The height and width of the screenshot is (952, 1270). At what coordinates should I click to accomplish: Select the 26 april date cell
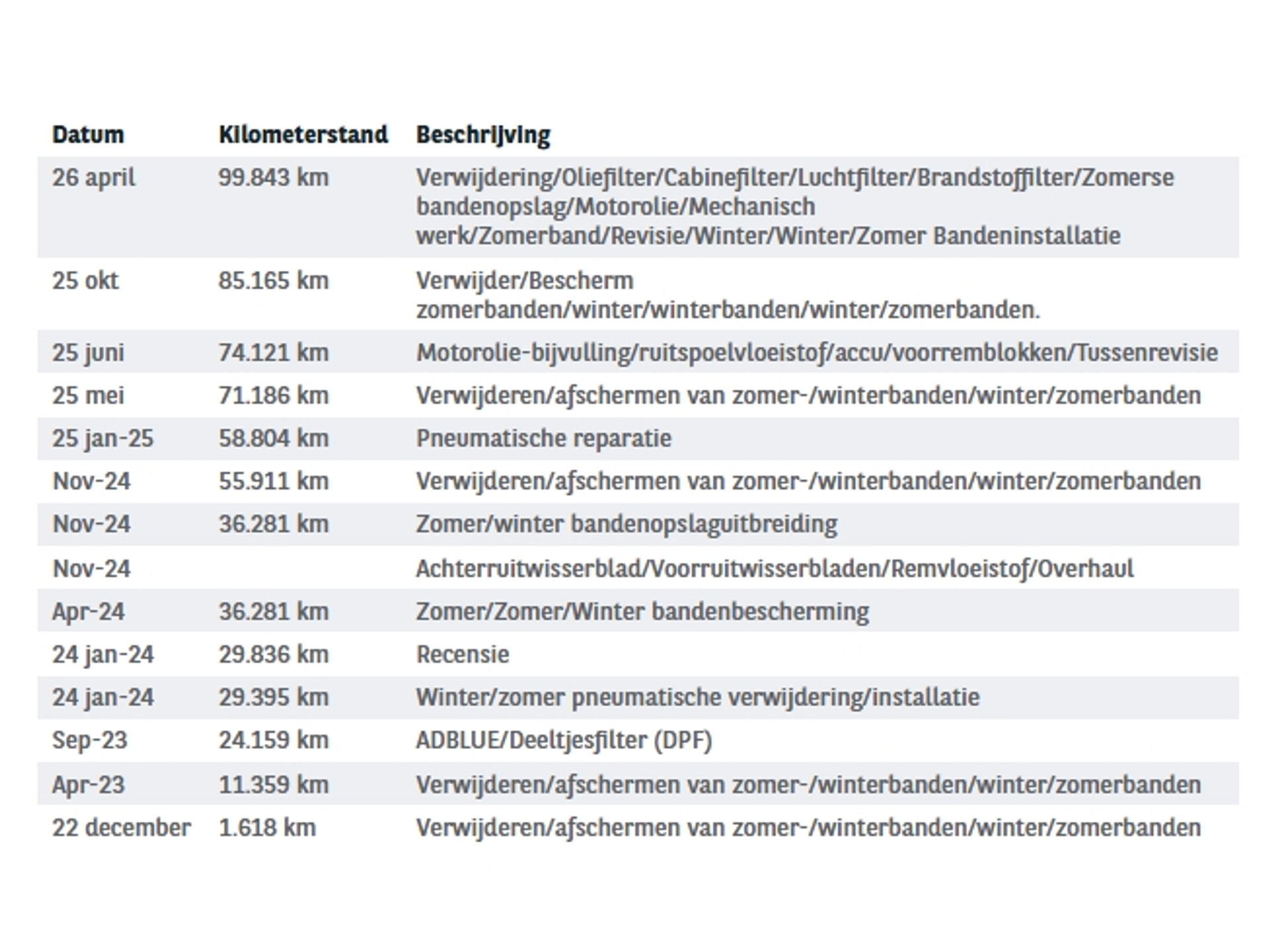pos(94,178)
